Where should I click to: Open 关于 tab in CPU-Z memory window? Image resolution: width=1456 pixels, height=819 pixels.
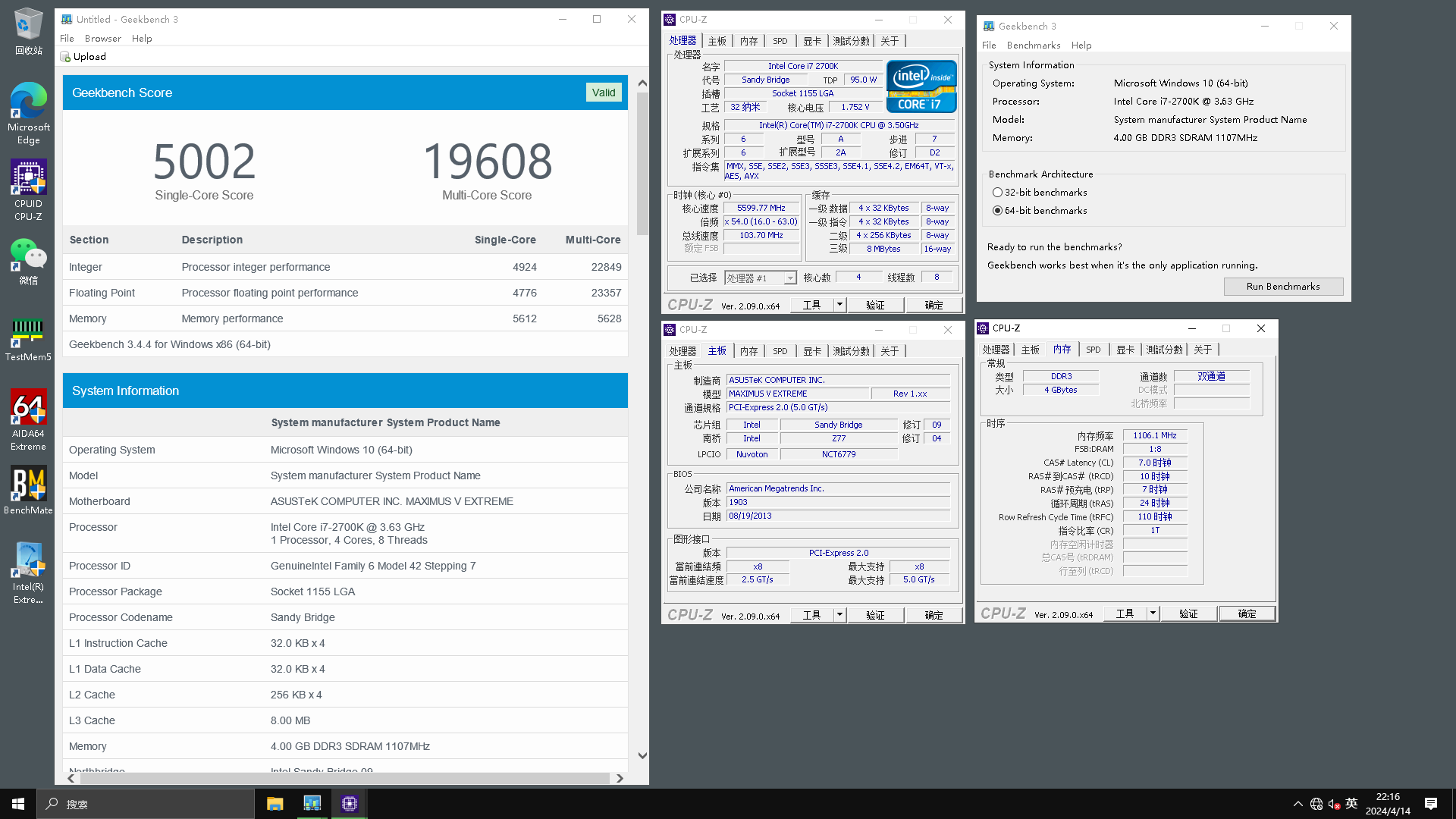point(1203,350)
